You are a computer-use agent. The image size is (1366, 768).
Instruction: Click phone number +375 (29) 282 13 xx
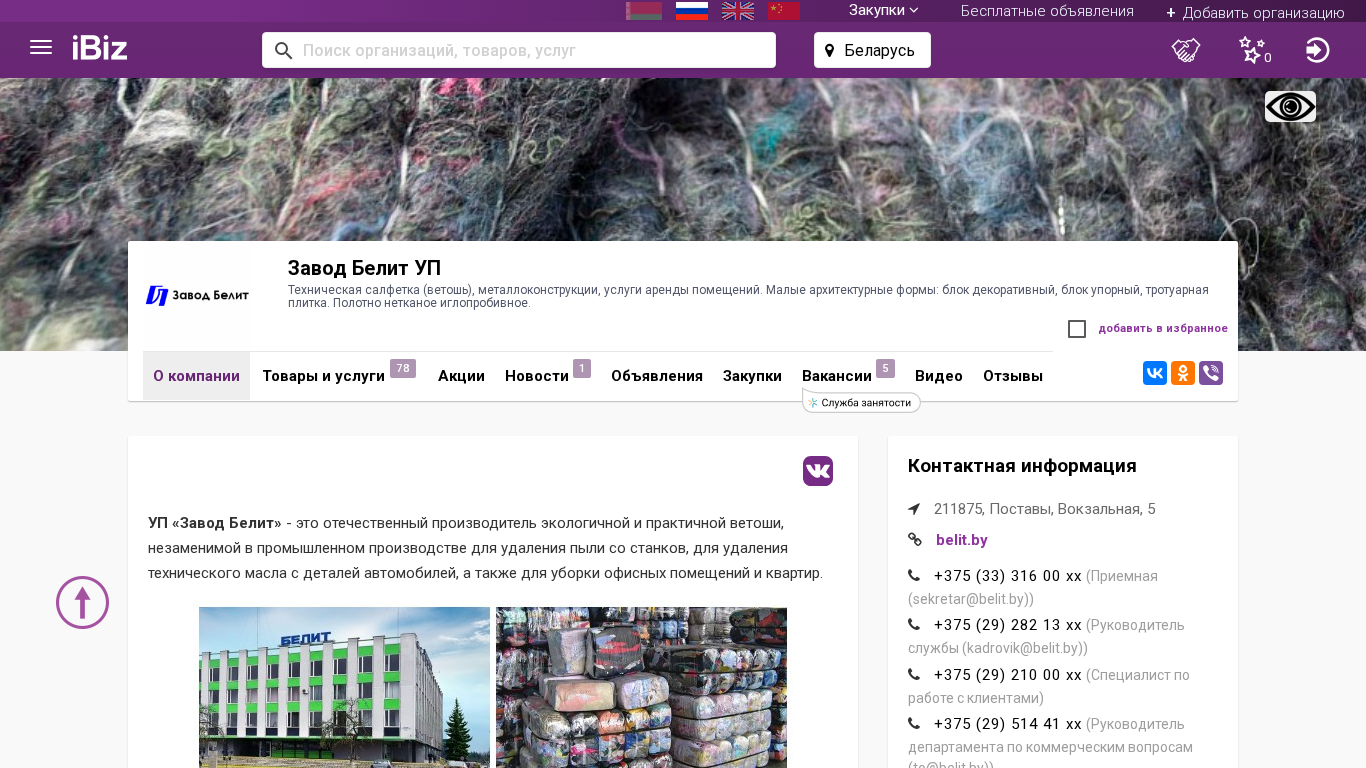[1008, 625]
